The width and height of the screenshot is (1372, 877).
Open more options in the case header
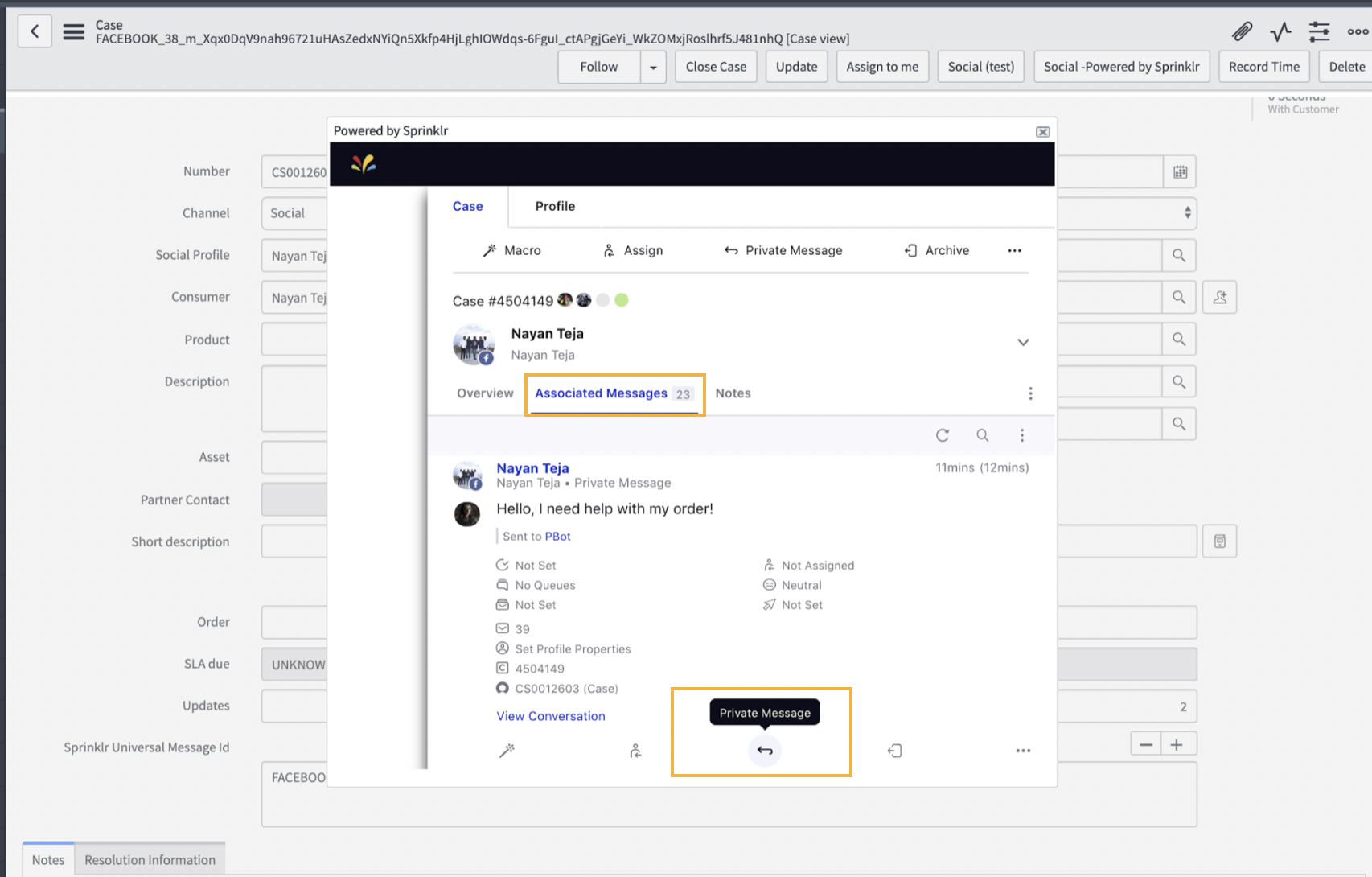point(1358,31)
